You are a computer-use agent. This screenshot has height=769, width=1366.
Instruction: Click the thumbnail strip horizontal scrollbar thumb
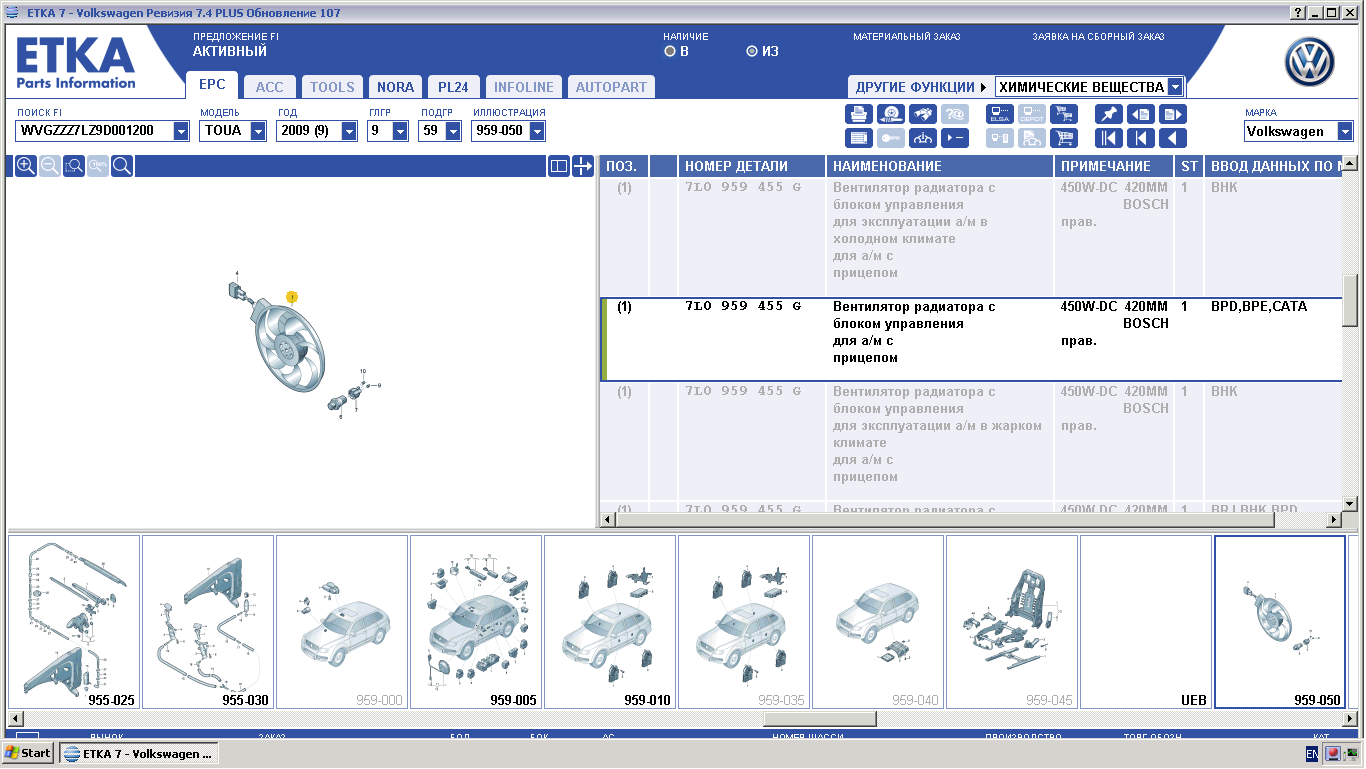coord(819,719)
